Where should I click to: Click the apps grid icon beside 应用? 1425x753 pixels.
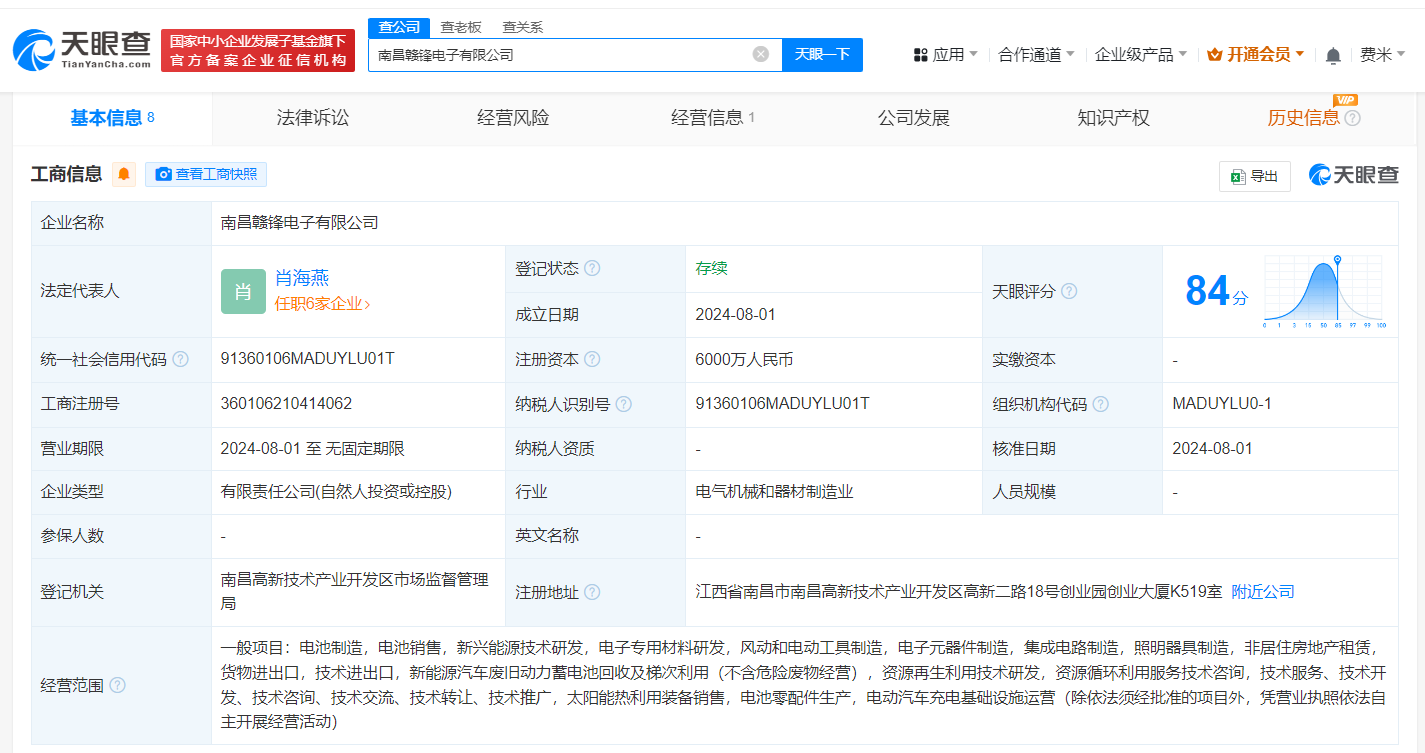tap(922, 54)
